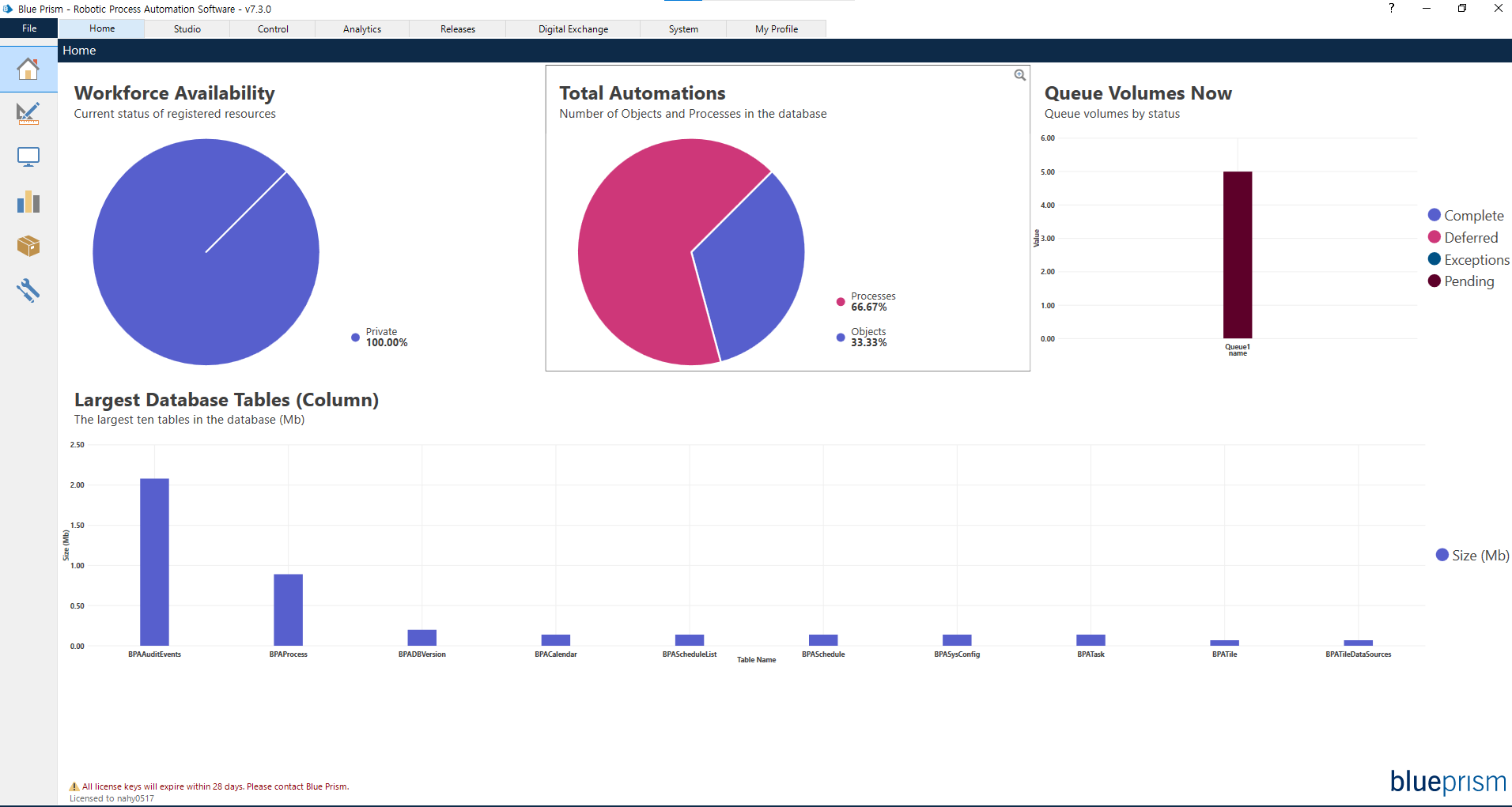Screen dimensions: 1512x807
Task: Switch to the Studio tab
Action: coord(187,28)
